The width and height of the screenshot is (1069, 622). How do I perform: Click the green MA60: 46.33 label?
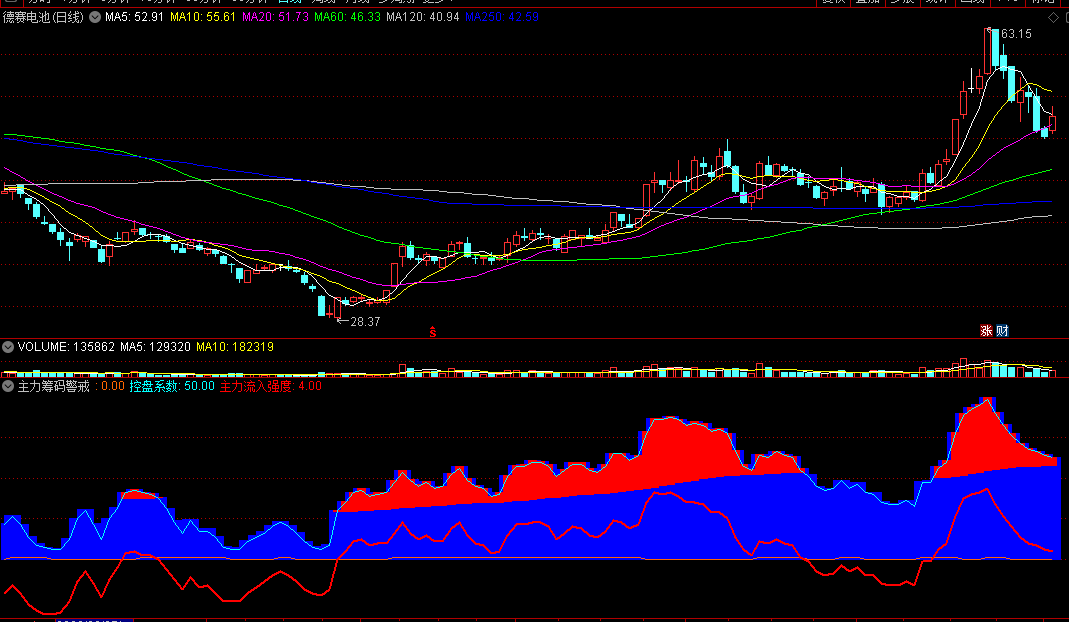pyautogui.click(x=347, y=17)
